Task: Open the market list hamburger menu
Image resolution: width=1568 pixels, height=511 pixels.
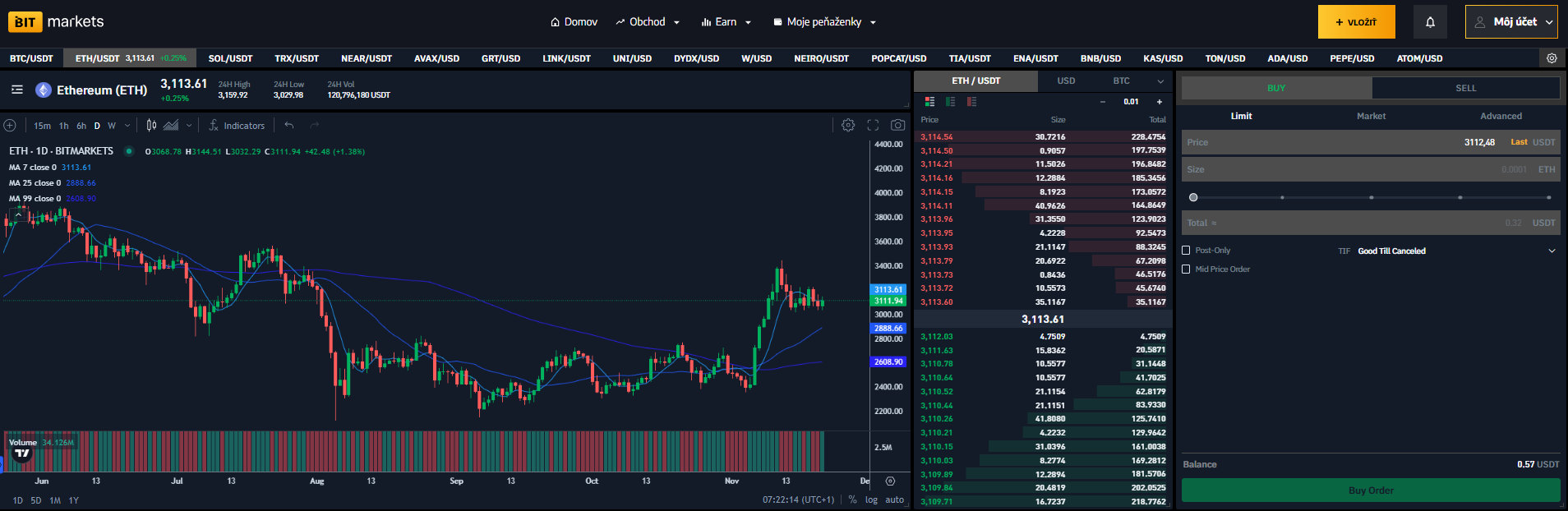Action: (x=16, y=90)
